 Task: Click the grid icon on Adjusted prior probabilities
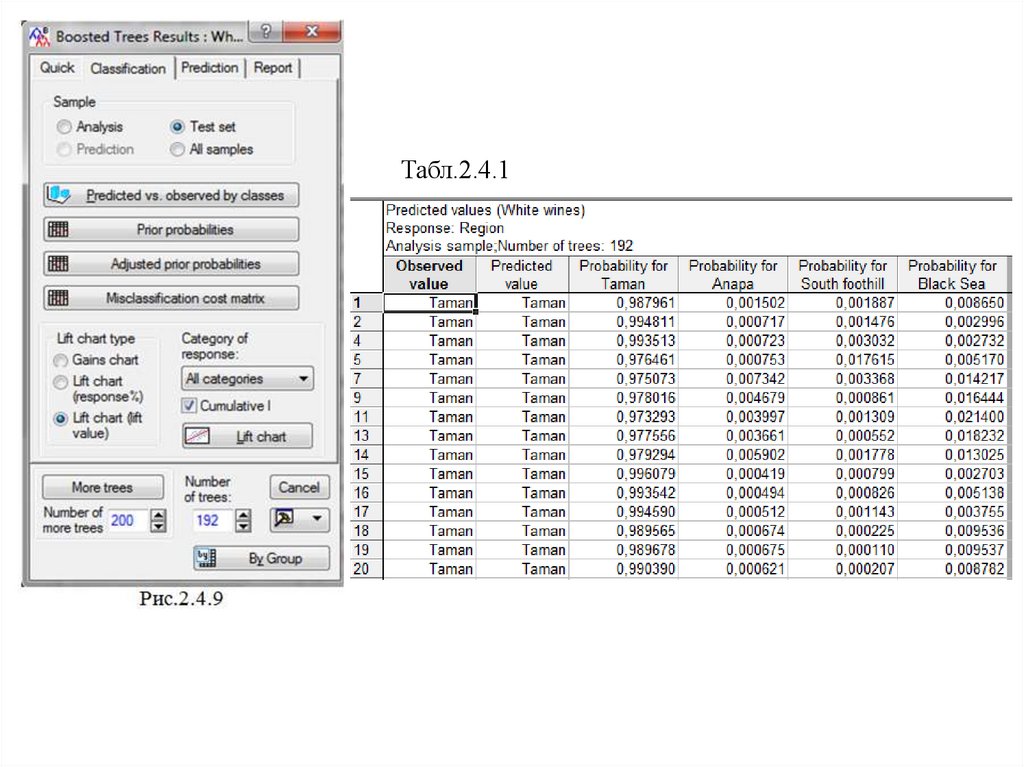click(58, 264)
